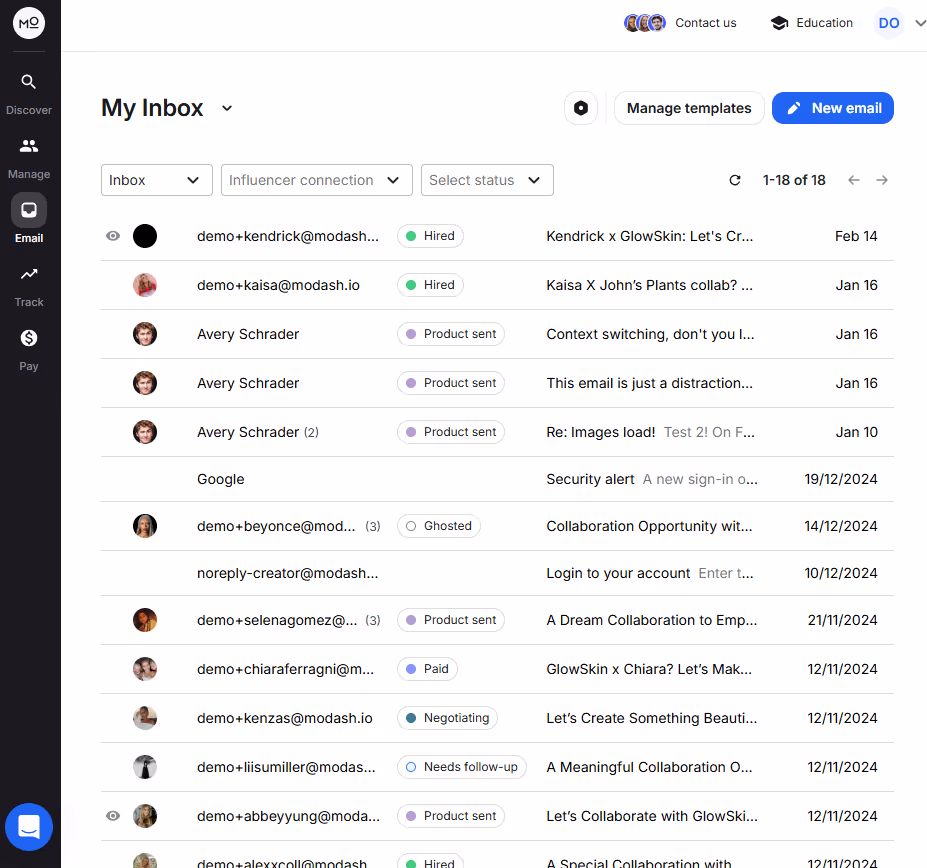Viewport: 927px width, 868px height.
Task: Open the Pay dollar icon
Action: point(29,338)
